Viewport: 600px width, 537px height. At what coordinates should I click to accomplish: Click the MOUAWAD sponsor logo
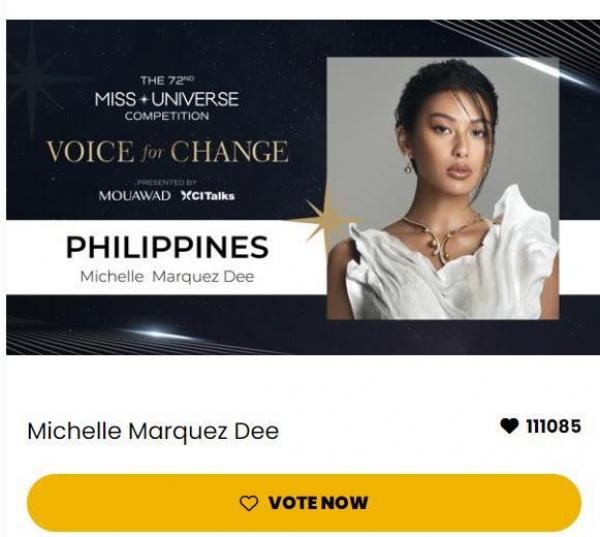pos(135,196)
